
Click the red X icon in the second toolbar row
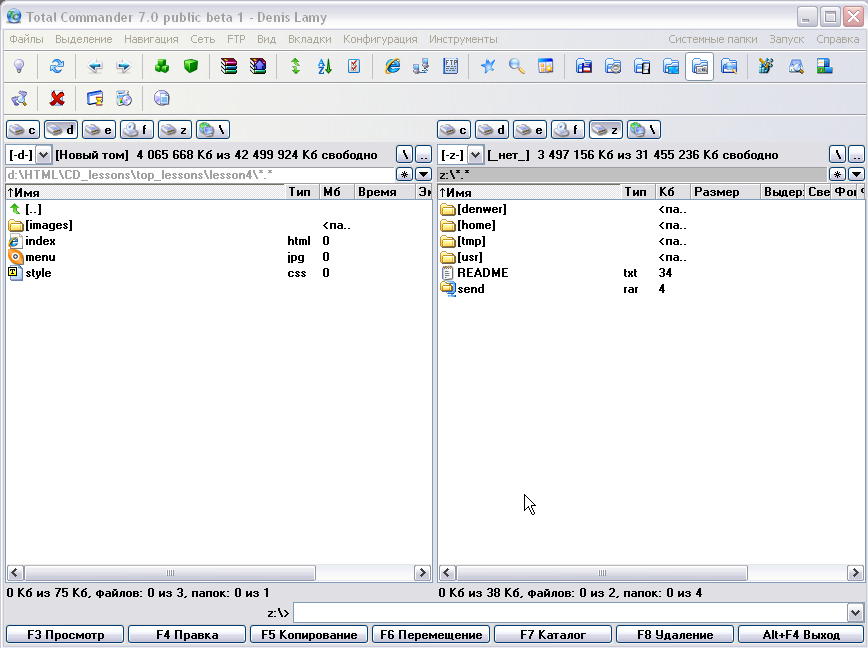click(56, 99)
